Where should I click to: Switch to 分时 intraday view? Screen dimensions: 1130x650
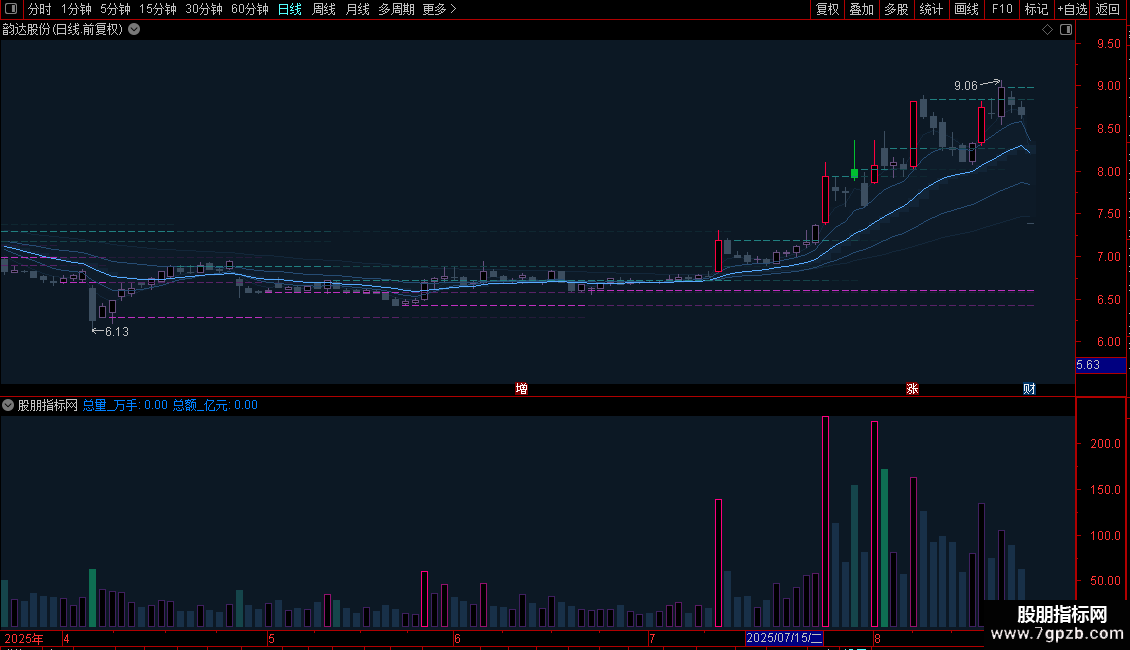(x=40, y=9)
